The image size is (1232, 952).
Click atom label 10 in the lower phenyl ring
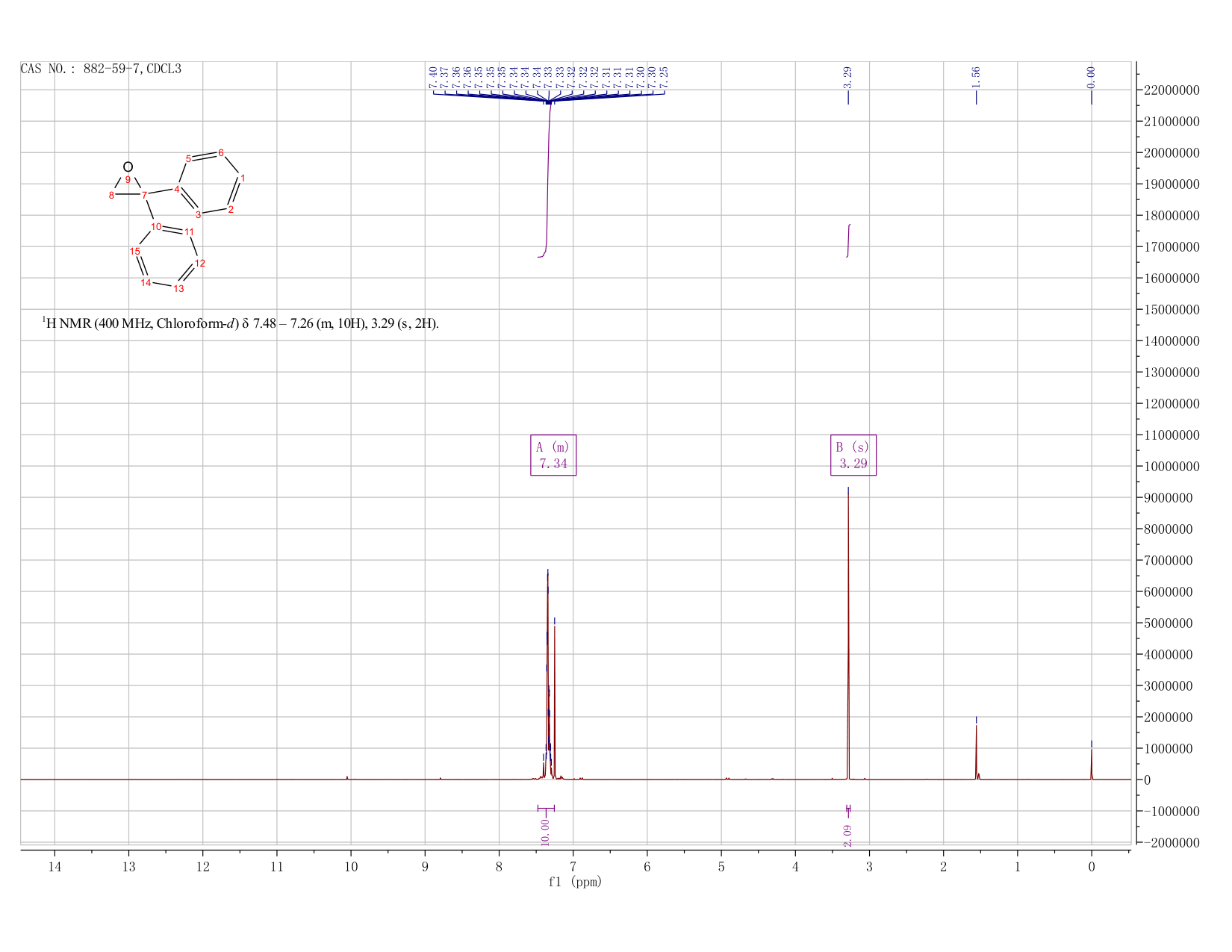pyautogui.click(x=156, y=226)
